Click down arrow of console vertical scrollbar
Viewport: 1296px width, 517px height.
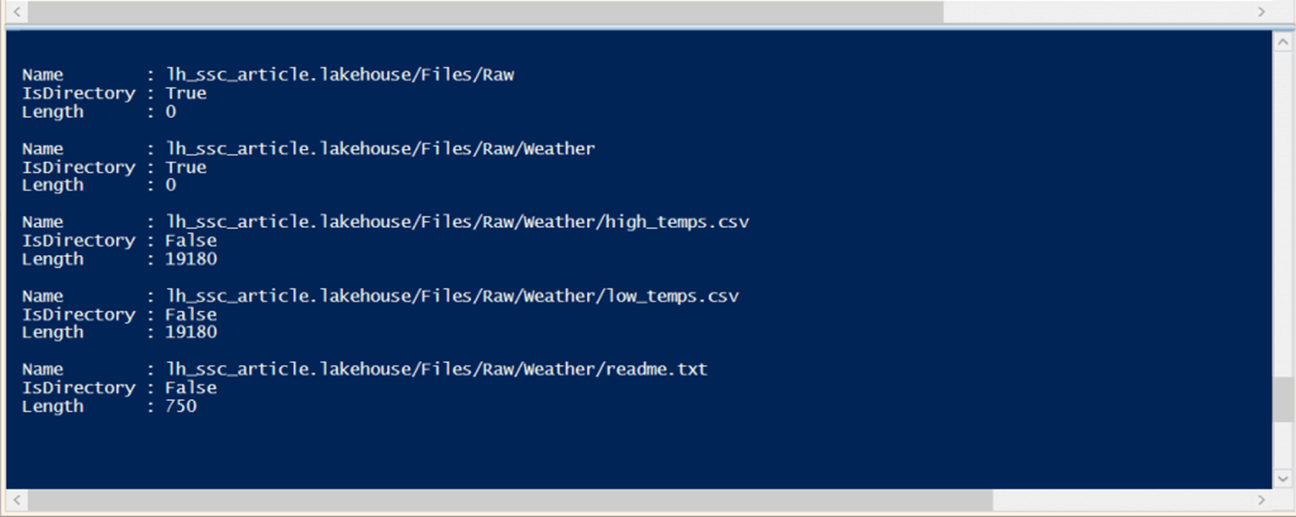(x=1283, y=479)
